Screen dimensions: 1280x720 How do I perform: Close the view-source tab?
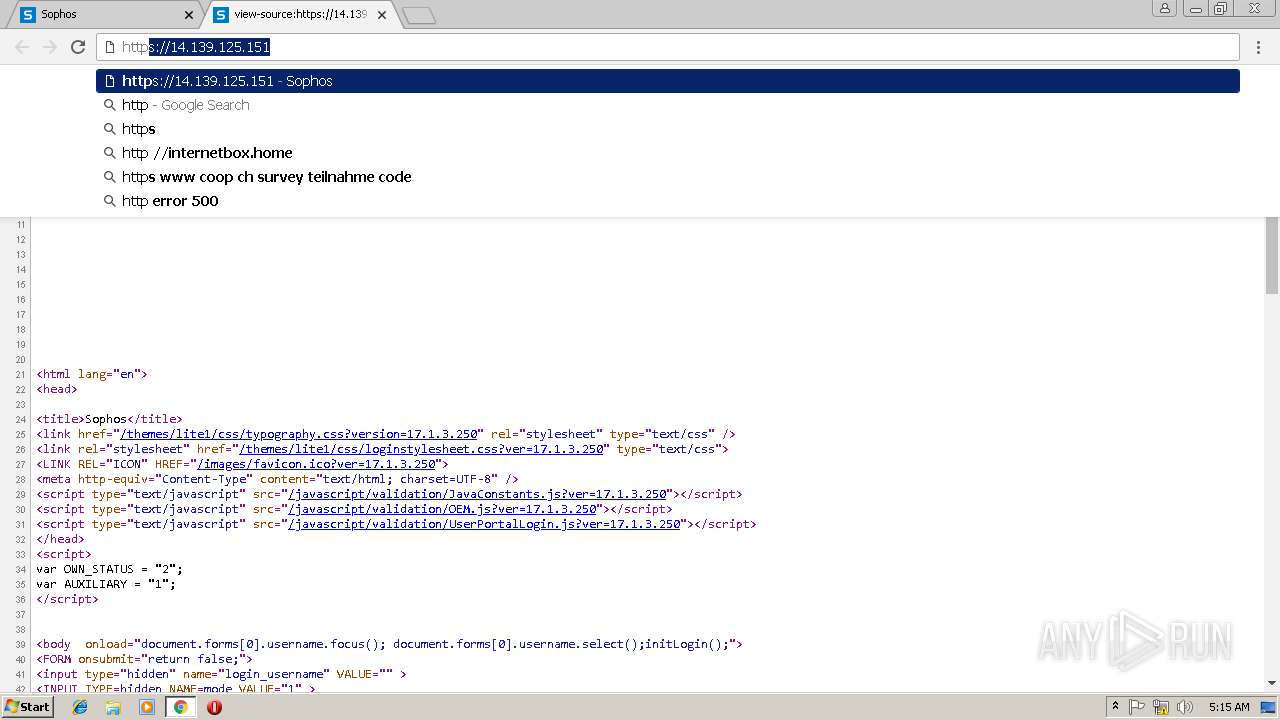pyautogui.click(x=382, y=15)
